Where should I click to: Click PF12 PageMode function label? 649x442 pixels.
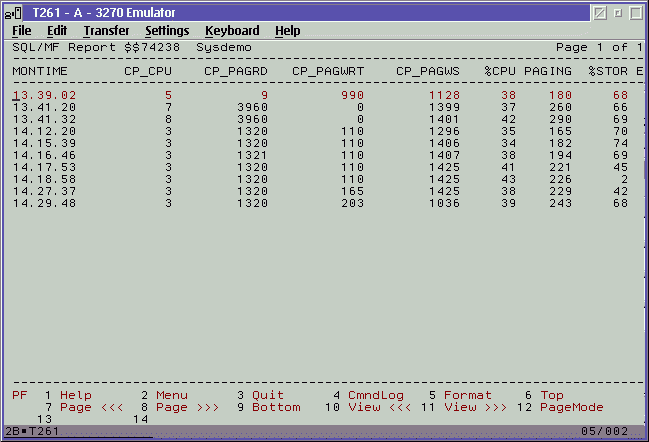[572, 407]
